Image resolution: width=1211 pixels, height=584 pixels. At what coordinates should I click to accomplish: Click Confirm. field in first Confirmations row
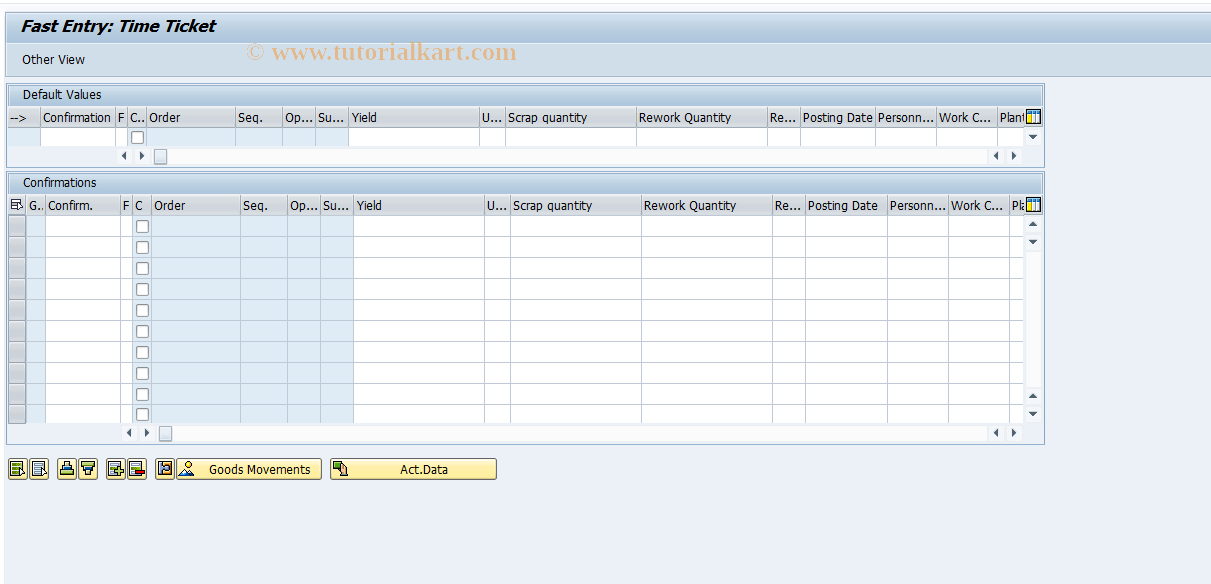83,226
